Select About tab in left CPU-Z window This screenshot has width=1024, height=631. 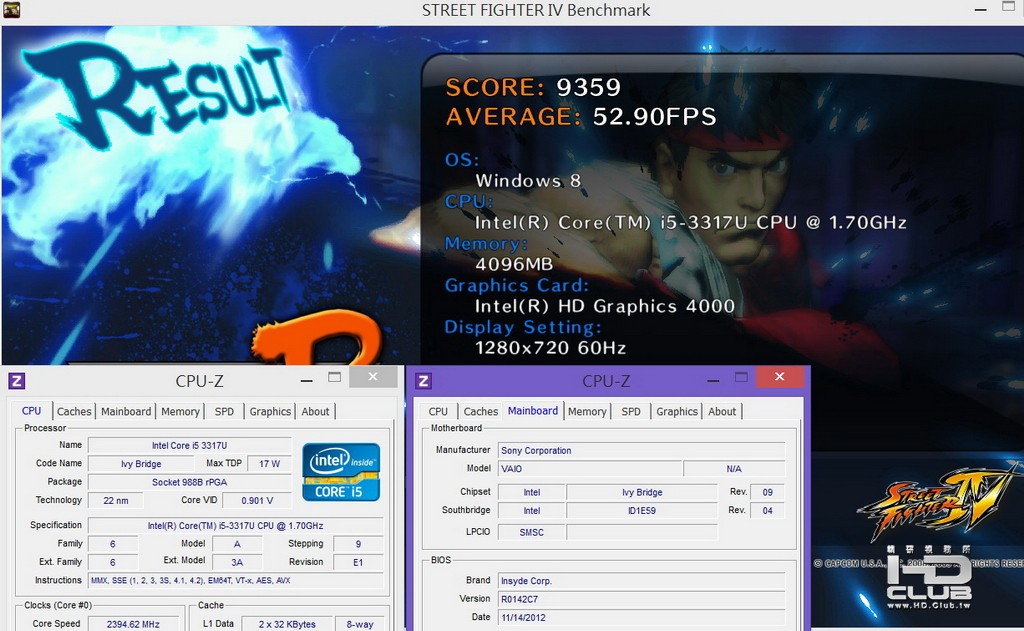pos(315,412)
